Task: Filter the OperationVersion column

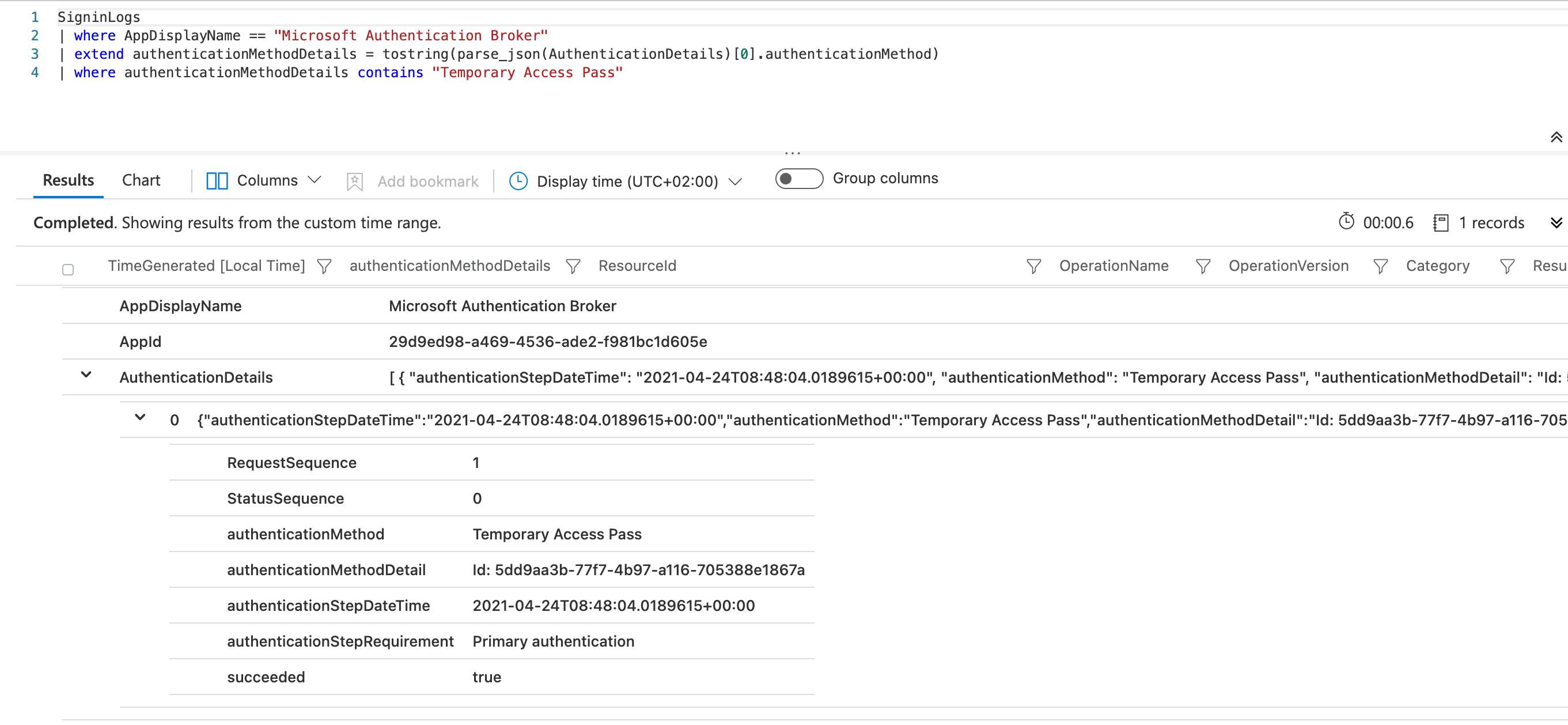Action: click(1381, 266)
